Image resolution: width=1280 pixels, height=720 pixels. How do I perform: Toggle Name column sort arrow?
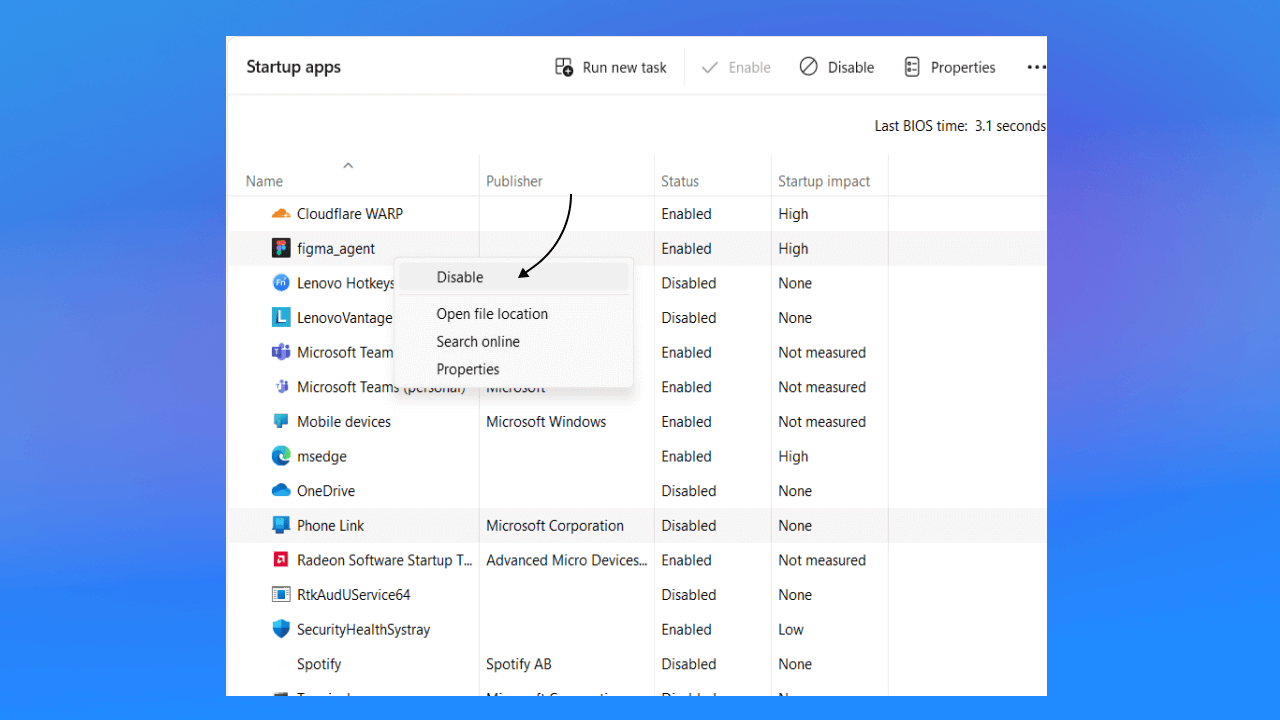pos(348,165)
